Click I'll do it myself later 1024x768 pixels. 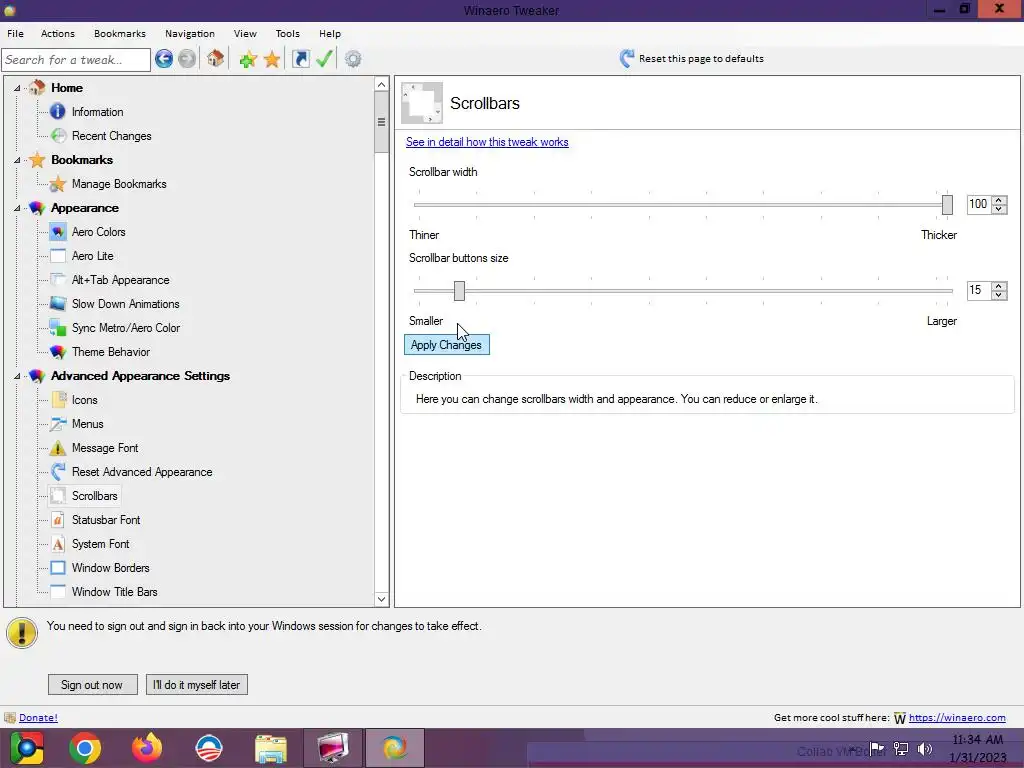pos(197,684)
